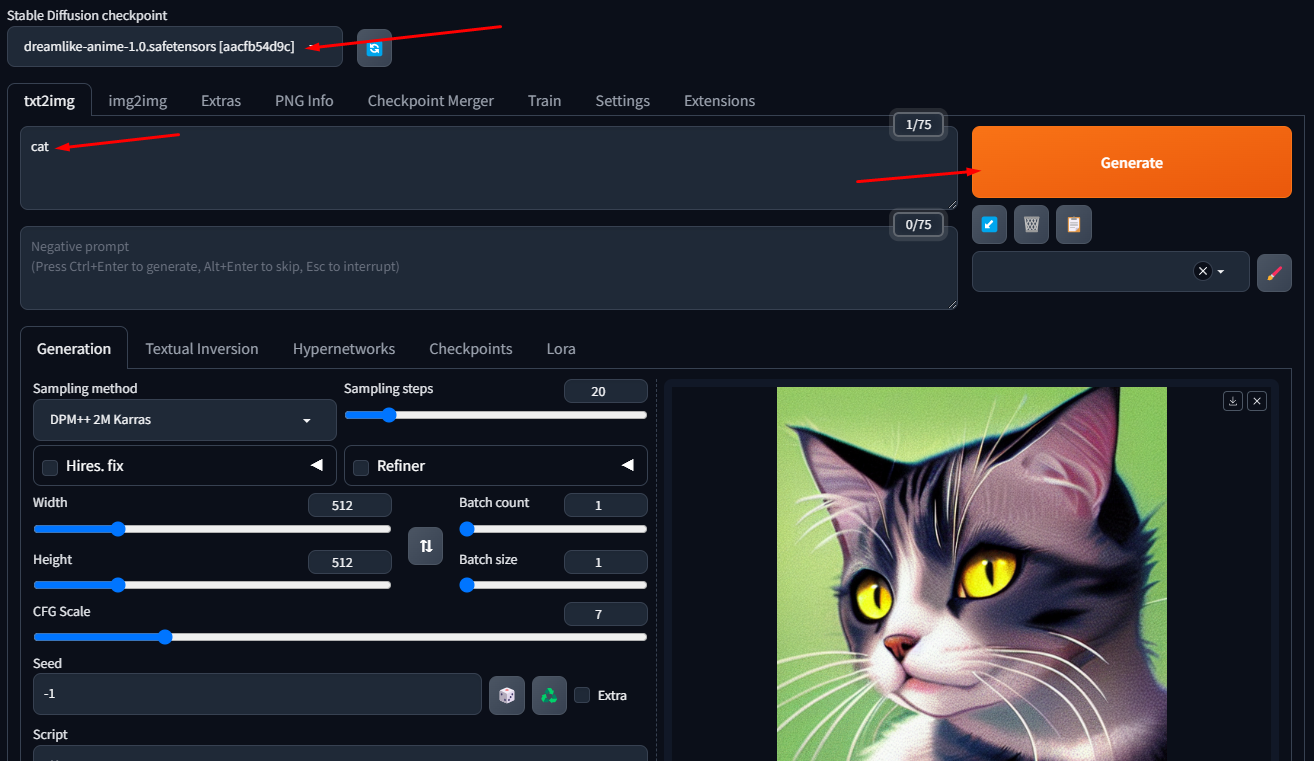The width and height of the screenshot is (1314, 761).
Task: Download the generated cat image
Action: tap(1233, 401)
